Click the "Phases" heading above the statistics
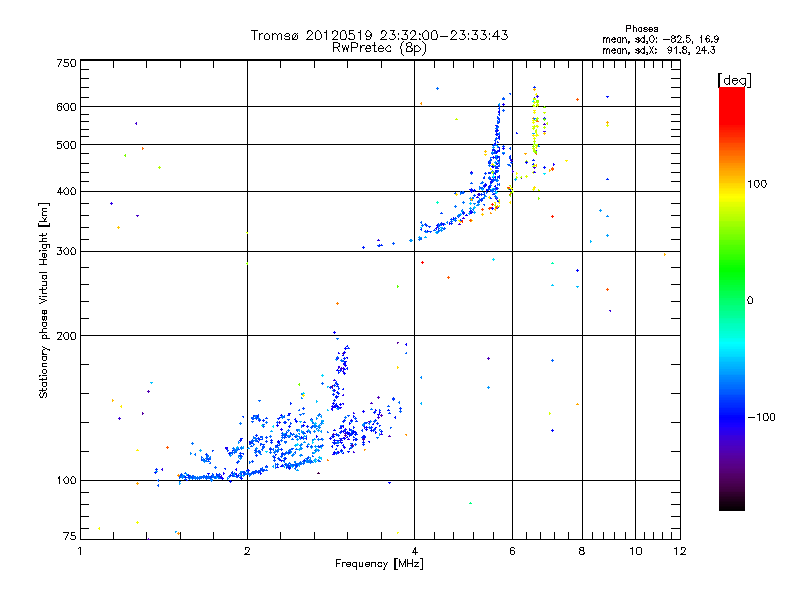This screenshot has width=800, height=600. 641,29
